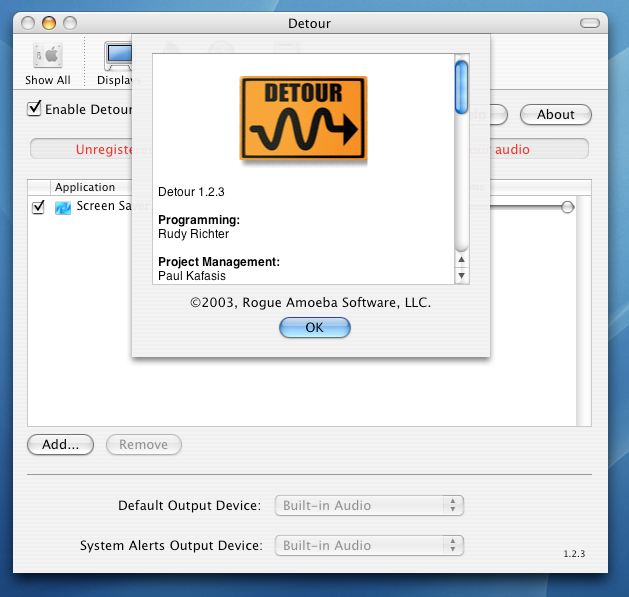
Task: Click the Remove button
Action: [x=144, y=445]
